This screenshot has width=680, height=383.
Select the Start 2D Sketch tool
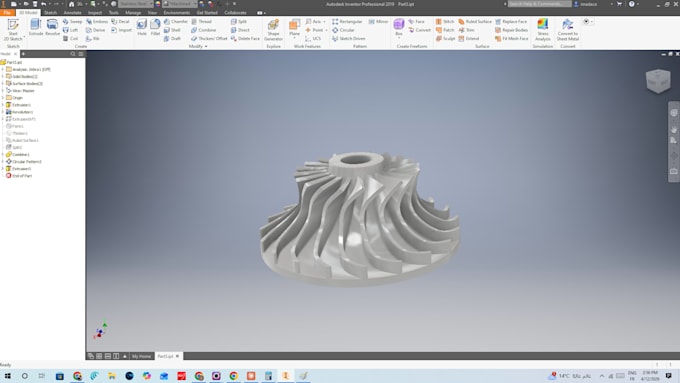tap(13, 29)
